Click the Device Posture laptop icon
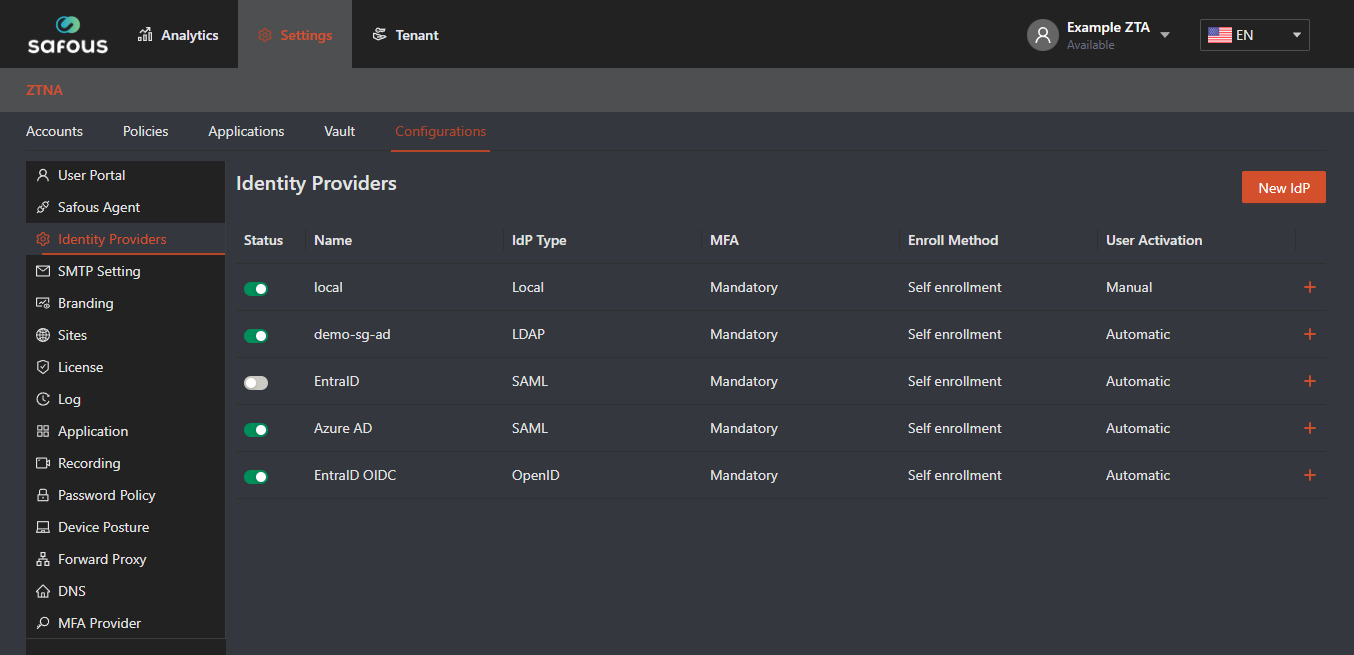This screenshot has height=655, width=1354. point(43,527)
